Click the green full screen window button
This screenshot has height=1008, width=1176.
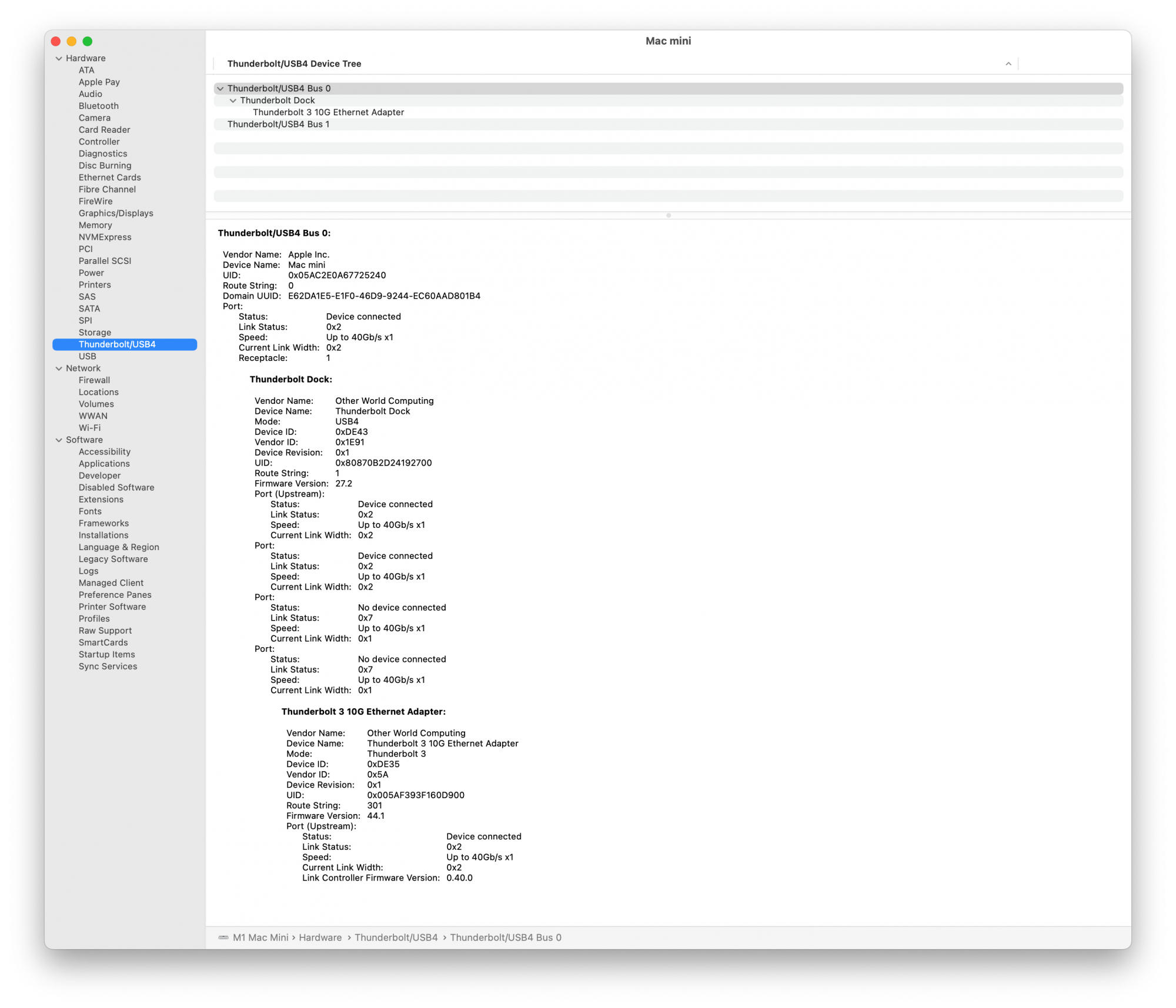88,41
